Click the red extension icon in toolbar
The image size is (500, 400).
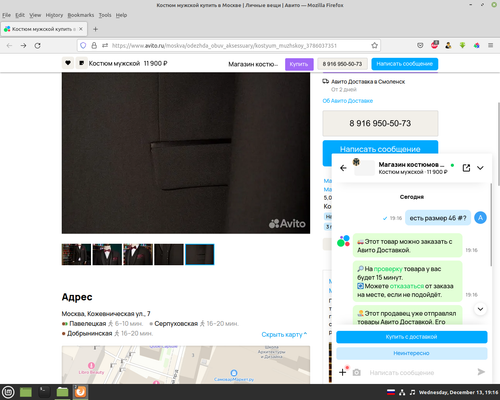tap(435, 45)
